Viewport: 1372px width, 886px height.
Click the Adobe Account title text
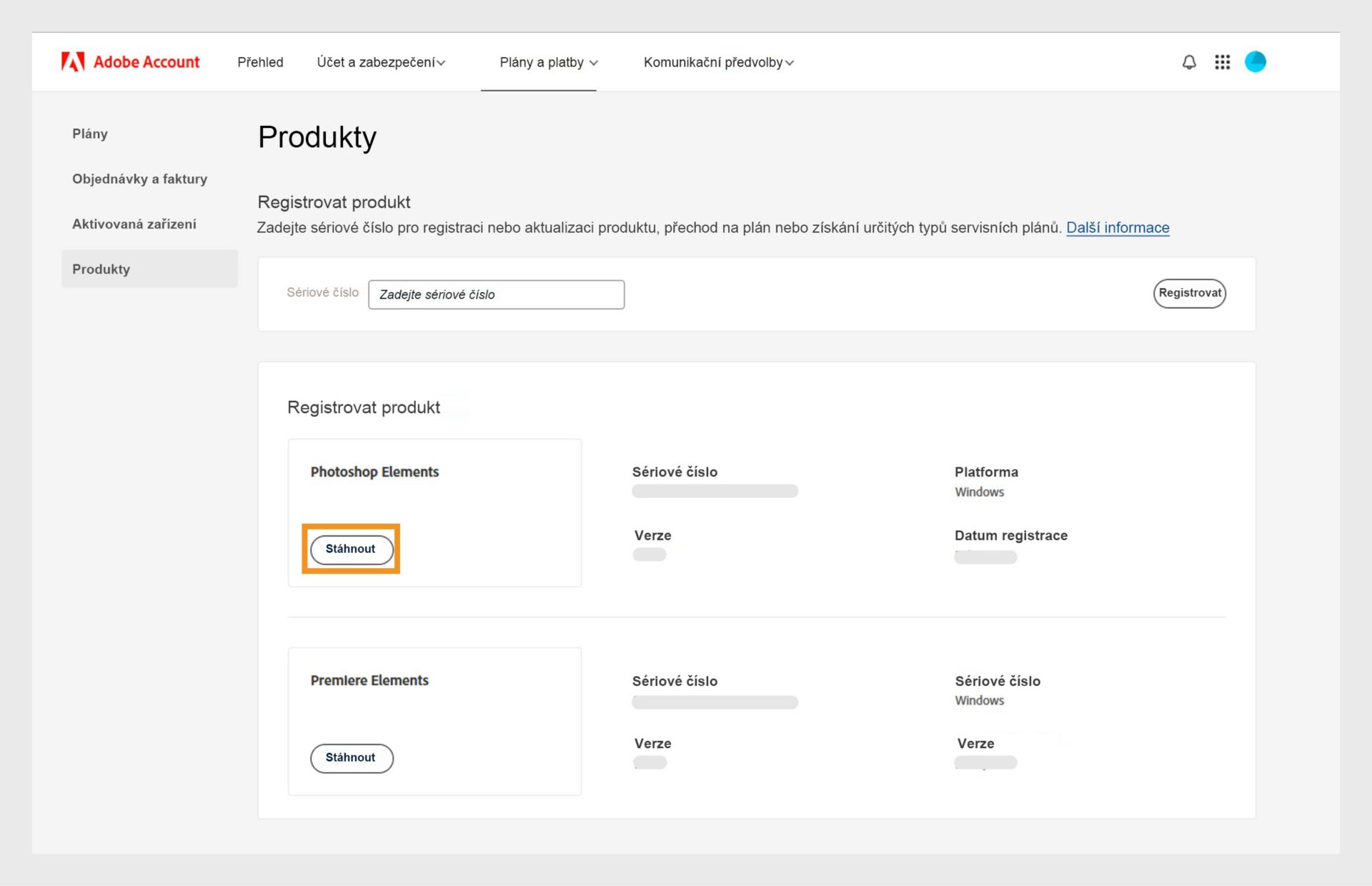coord(146,62)
